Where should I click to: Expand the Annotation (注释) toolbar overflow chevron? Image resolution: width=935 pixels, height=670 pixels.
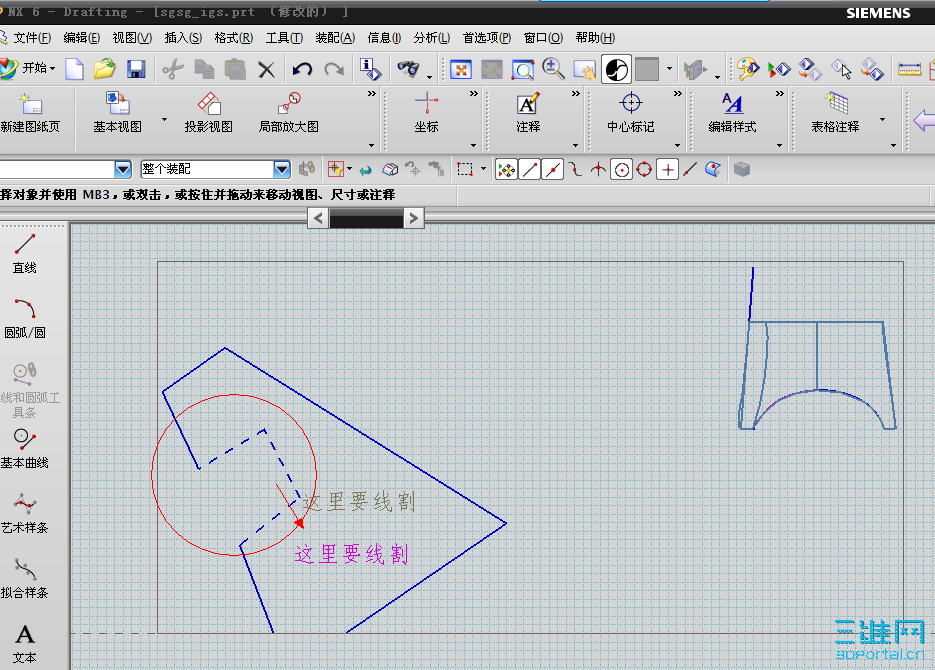(575, 94)
